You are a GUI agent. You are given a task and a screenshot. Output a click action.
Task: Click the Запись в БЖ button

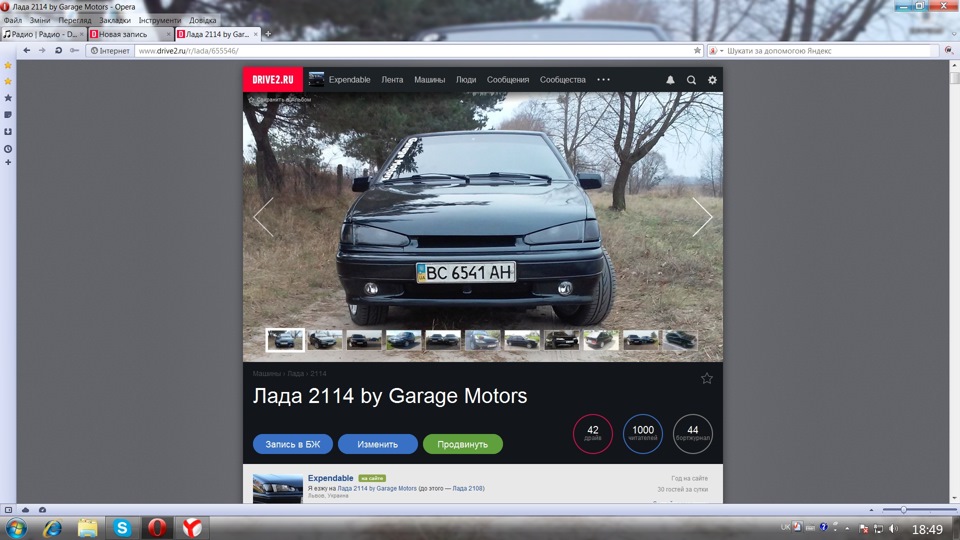tap(293, 444)
